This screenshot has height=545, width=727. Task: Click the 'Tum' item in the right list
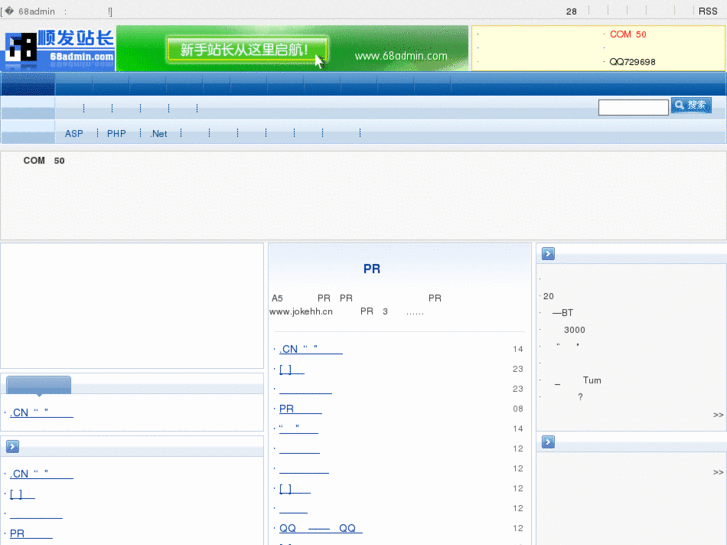pyautogui.click(x=592, y=380)
